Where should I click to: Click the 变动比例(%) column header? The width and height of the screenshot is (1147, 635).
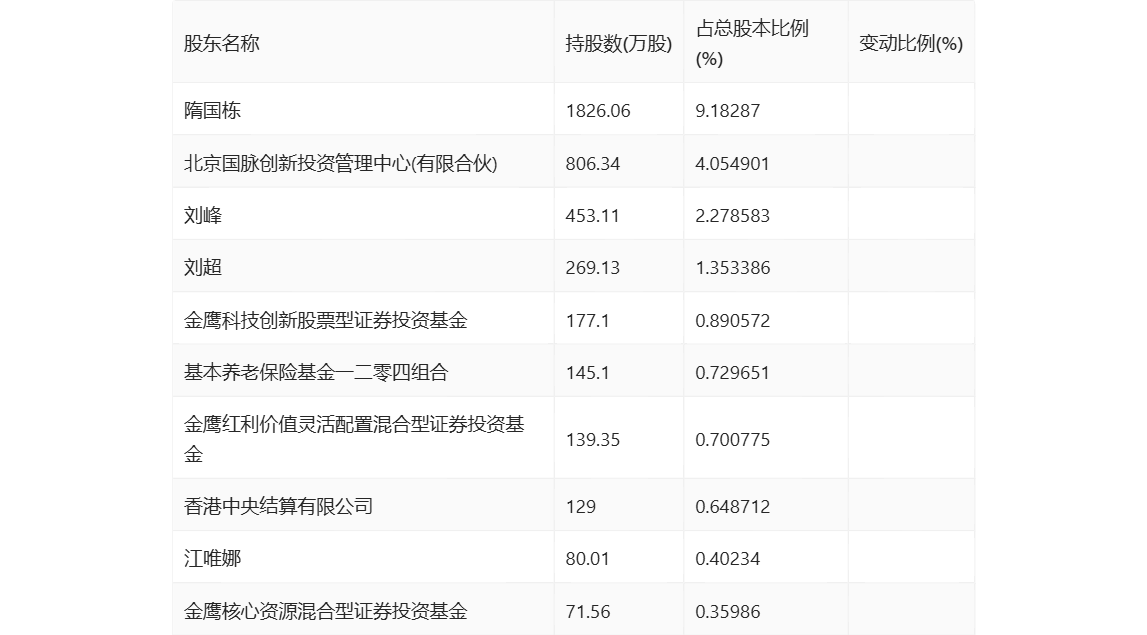coord(911,44)
